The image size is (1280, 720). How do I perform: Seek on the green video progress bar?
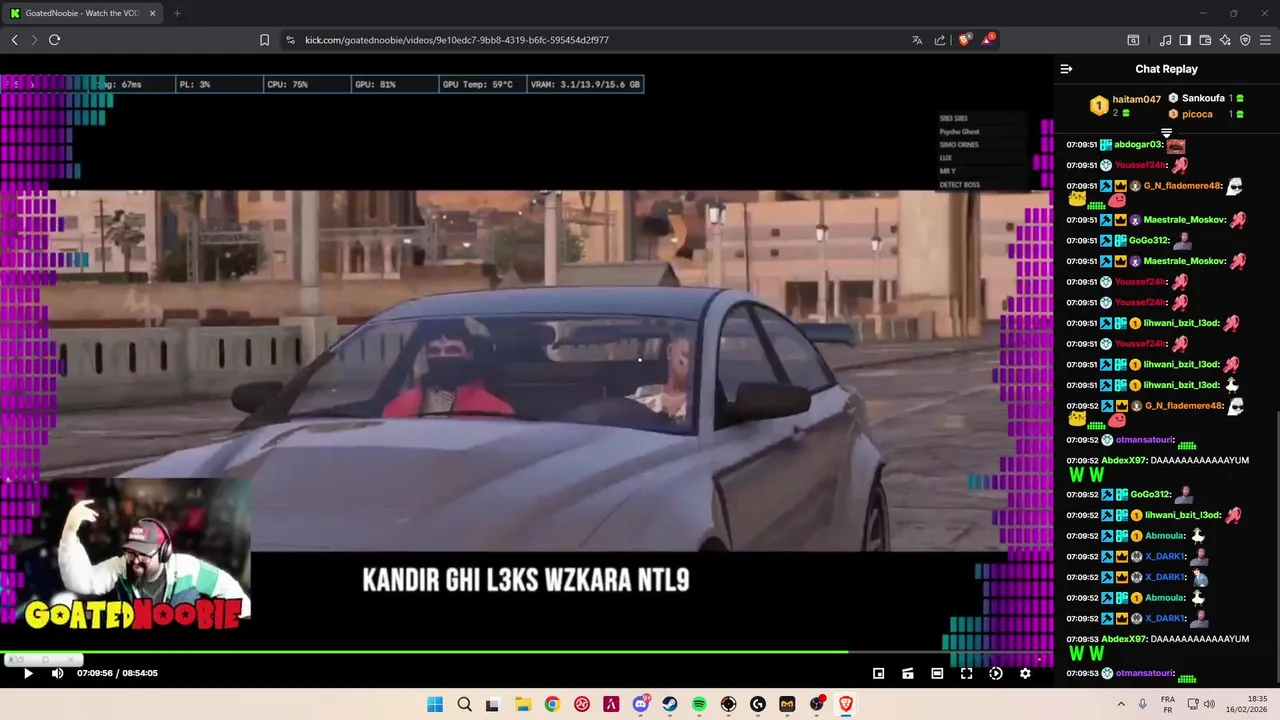click(526, 652)
